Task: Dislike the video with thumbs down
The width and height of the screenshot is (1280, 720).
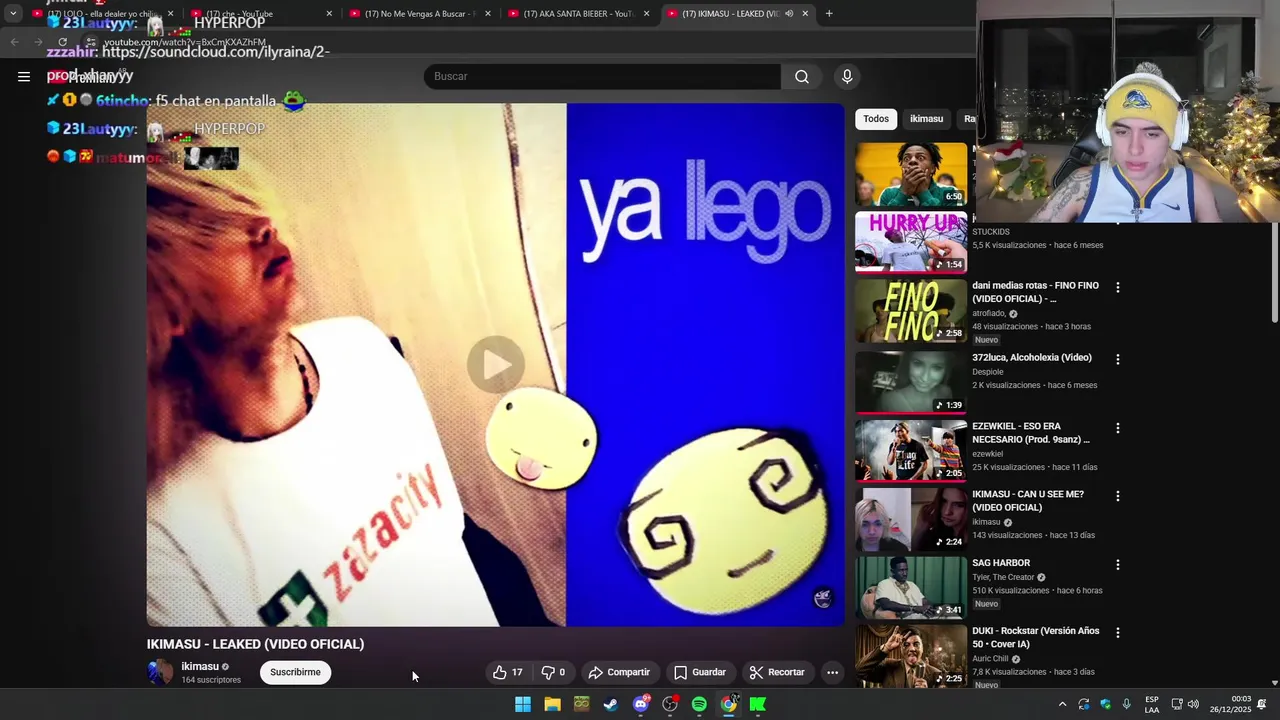Action: pyautogui.click(x=553, y=672)
